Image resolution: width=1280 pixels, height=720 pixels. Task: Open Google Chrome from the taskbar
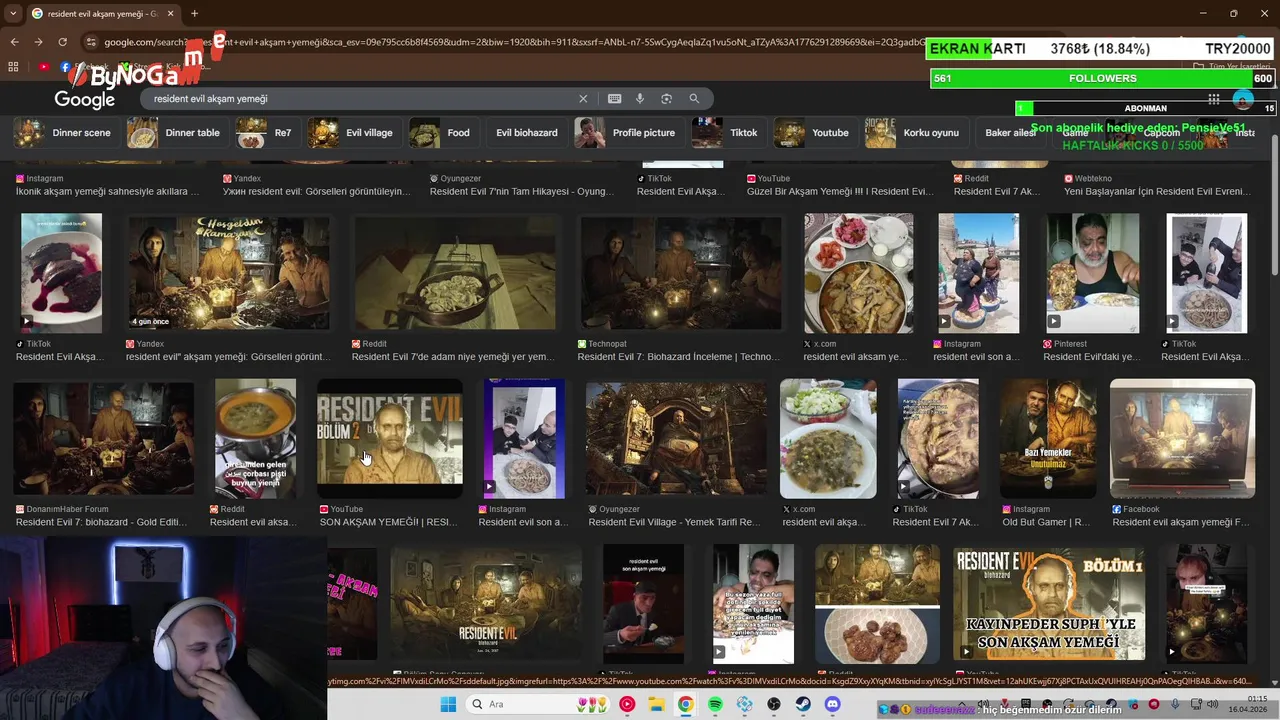coord(685,704)
